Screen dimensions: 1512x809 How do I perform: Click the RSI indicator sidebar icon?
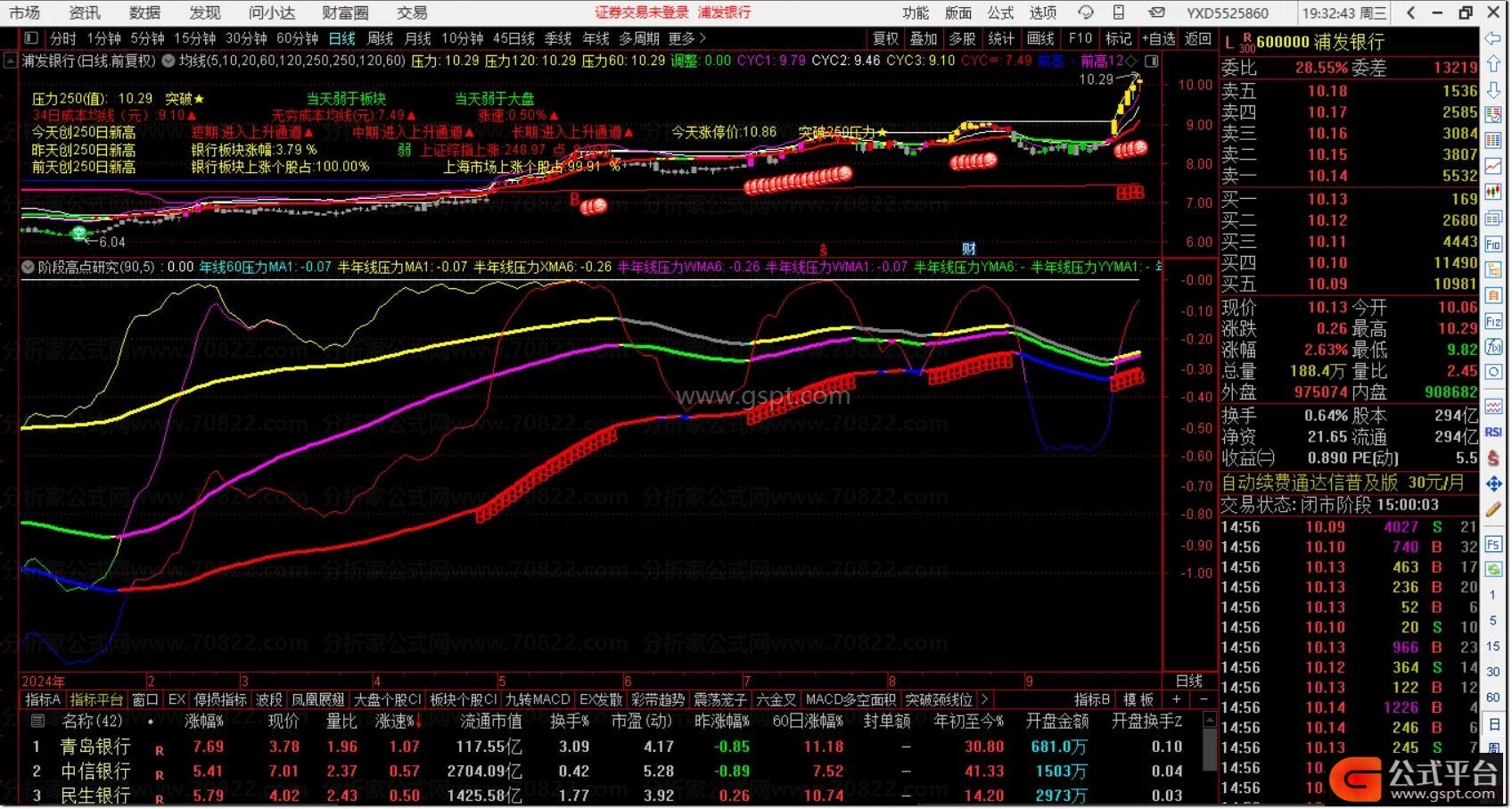pyautogui.click(x=1493, y=432)
